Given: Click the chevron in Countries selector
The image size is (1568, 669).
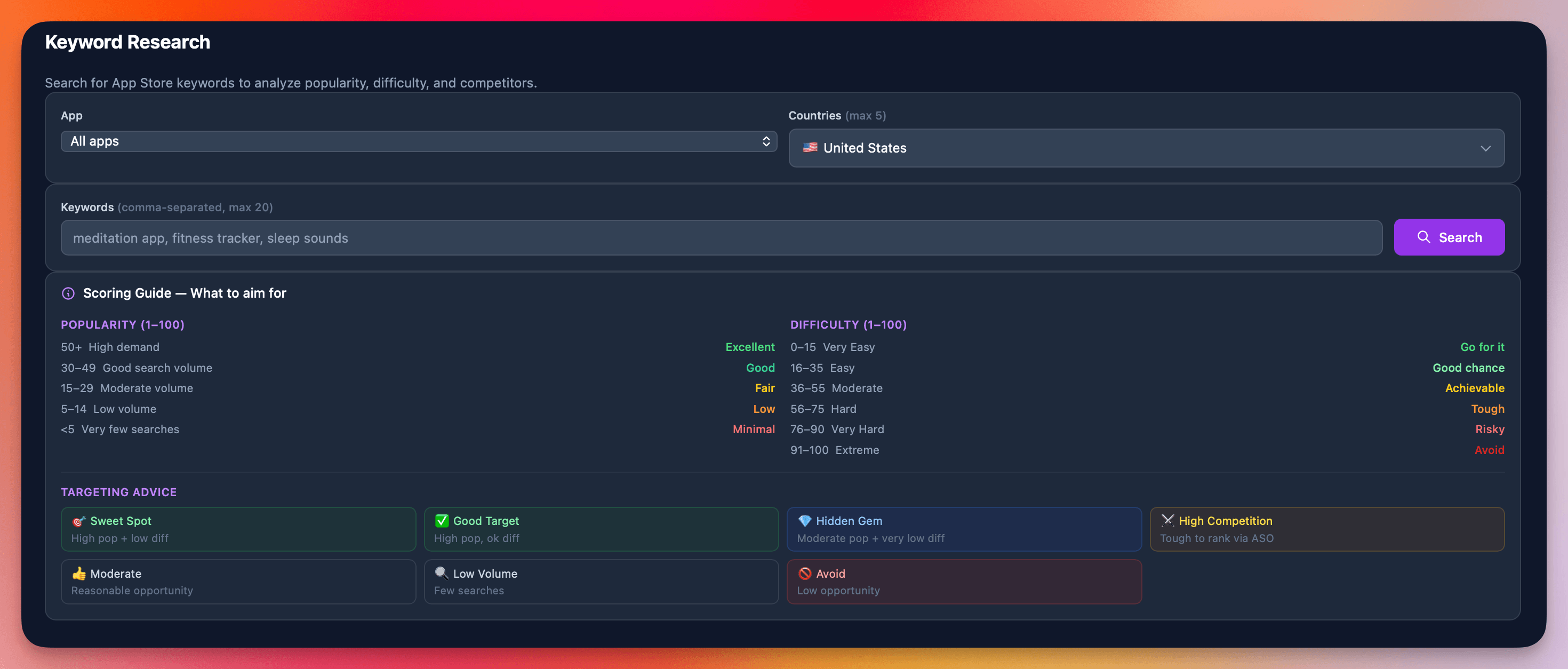Looking at the screenshot, I should coord(1485,148).
